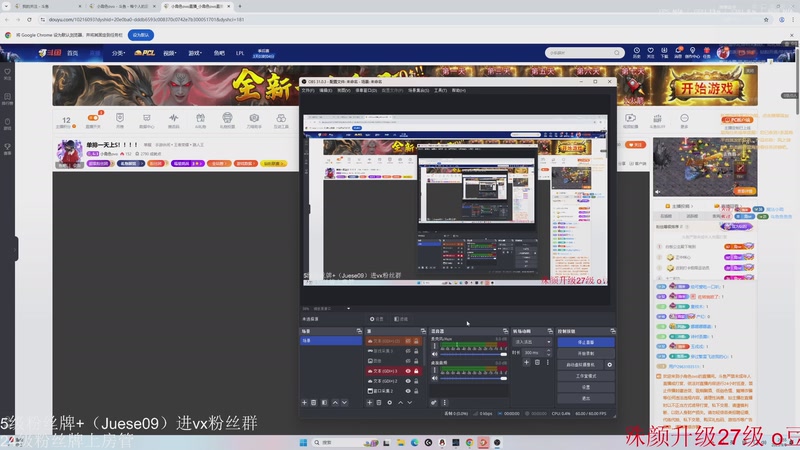The width and height of the screenshot is (800, 450).
Task: Expand the 游戏 menu on Douyu
Action: point(195,53)
